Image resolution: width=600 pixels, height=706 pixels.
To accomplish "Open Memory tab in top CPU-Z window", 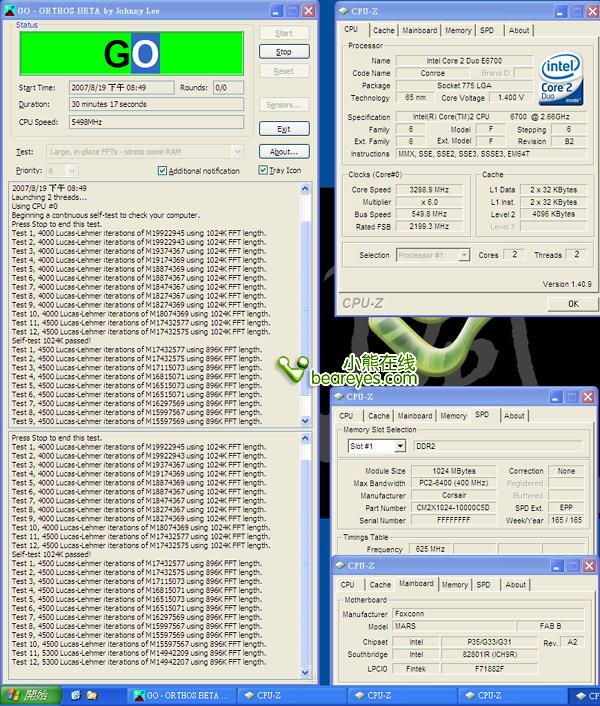I will (x=458, y=31).
